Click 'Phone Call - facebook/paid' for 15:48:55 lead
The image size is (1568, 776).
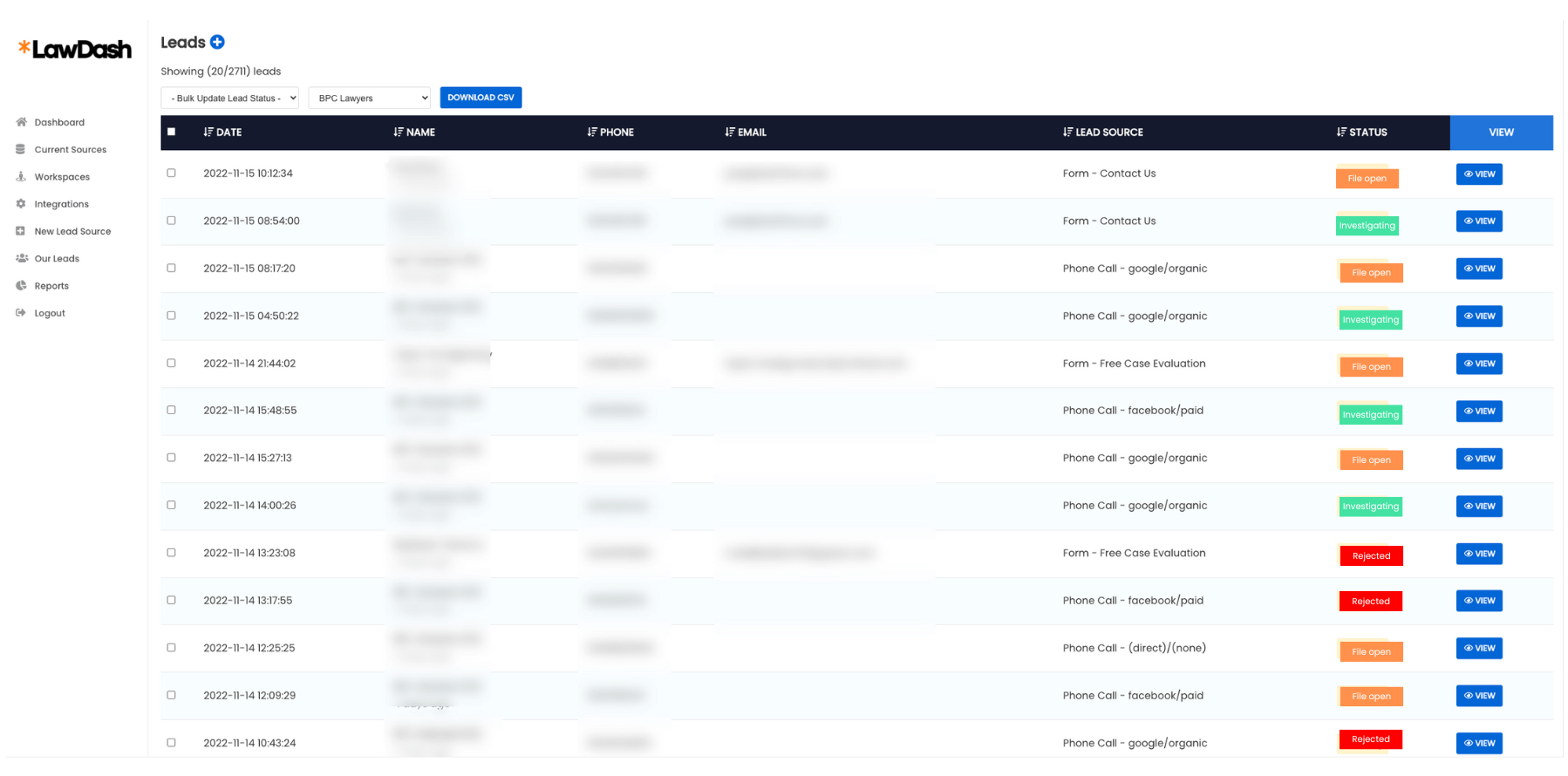[1133, 411]
